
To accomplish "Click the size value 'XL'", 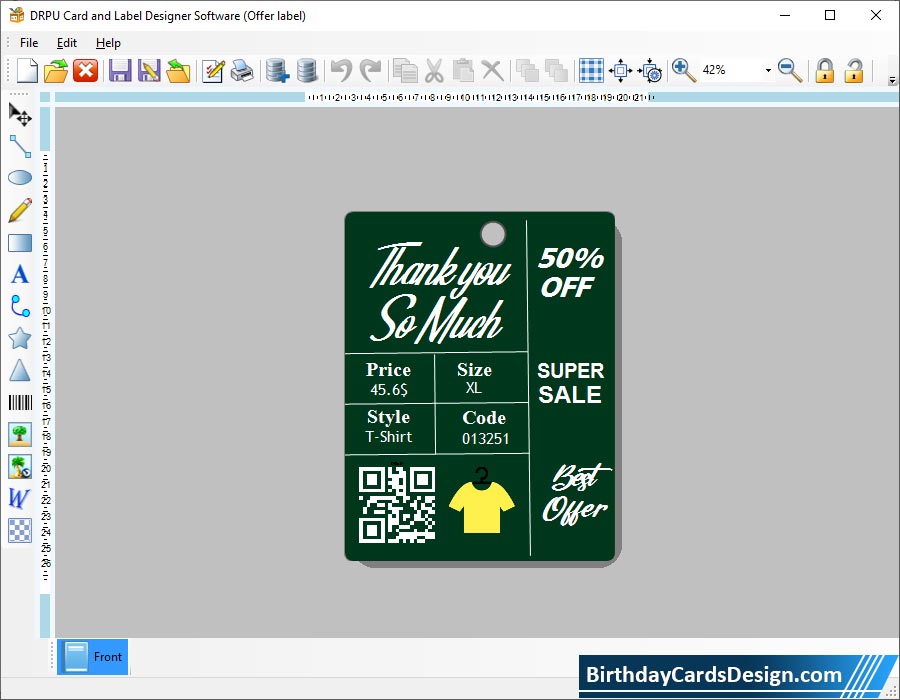I will [474, 388].
